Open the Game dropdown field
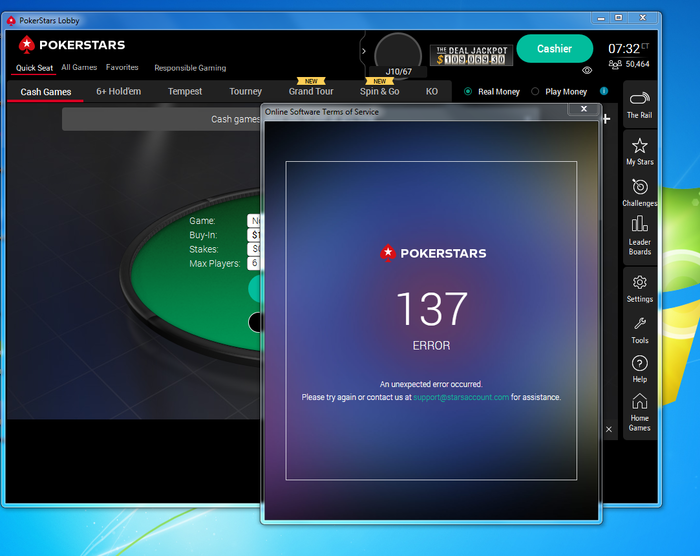The image size is (700, 556). pos(254,221)
